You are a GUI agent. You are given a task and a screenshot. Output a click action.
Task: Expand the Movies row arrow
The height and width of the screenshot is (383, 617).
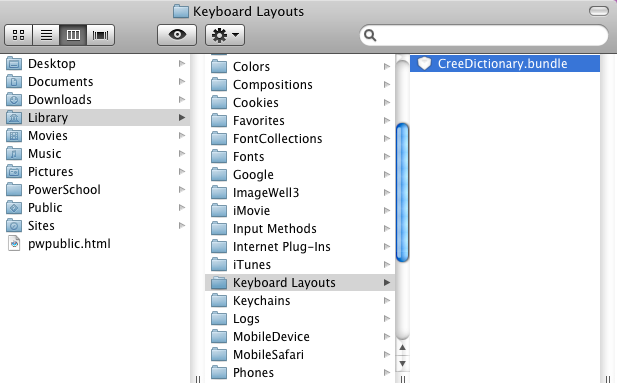pos(182,136)
